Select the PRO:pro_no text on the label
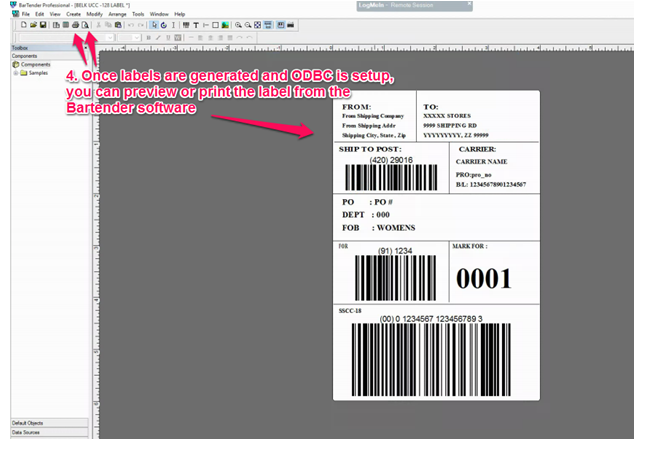 pyautogui.click(x=473, y=175)
